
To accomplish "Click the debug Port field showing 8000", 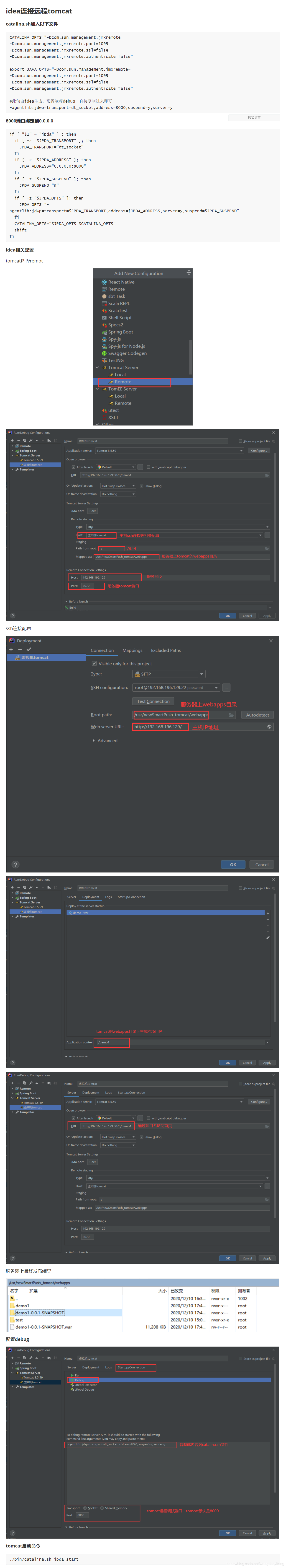I will pos(83,1515).
